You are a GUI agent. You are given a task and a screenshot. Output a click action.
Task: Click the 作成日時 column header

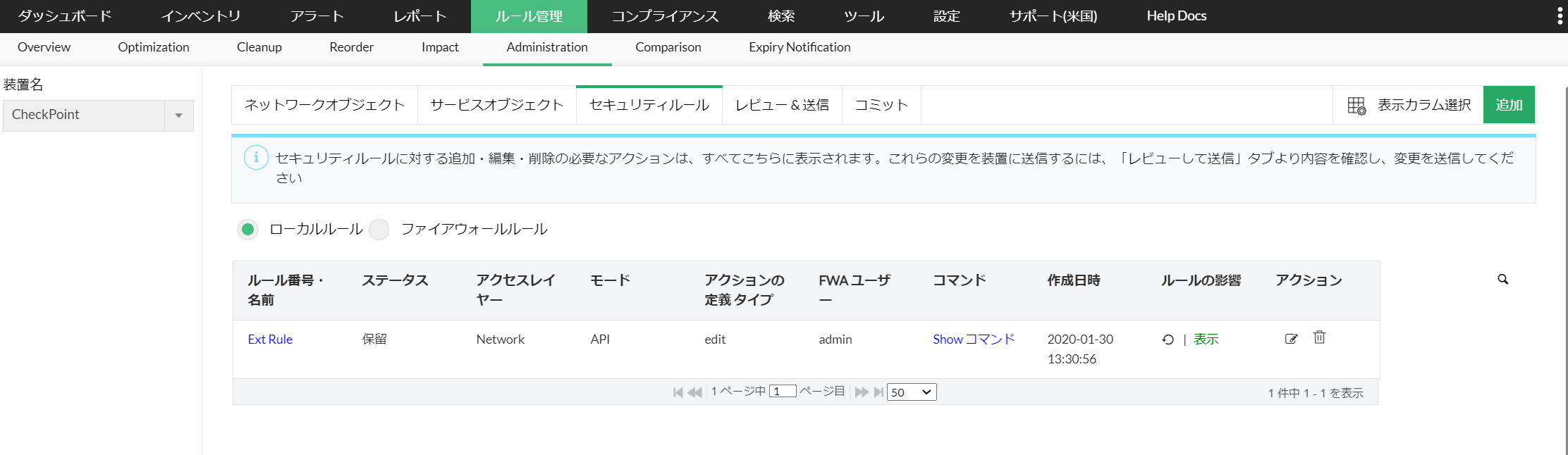click(x=1074, y=280)
